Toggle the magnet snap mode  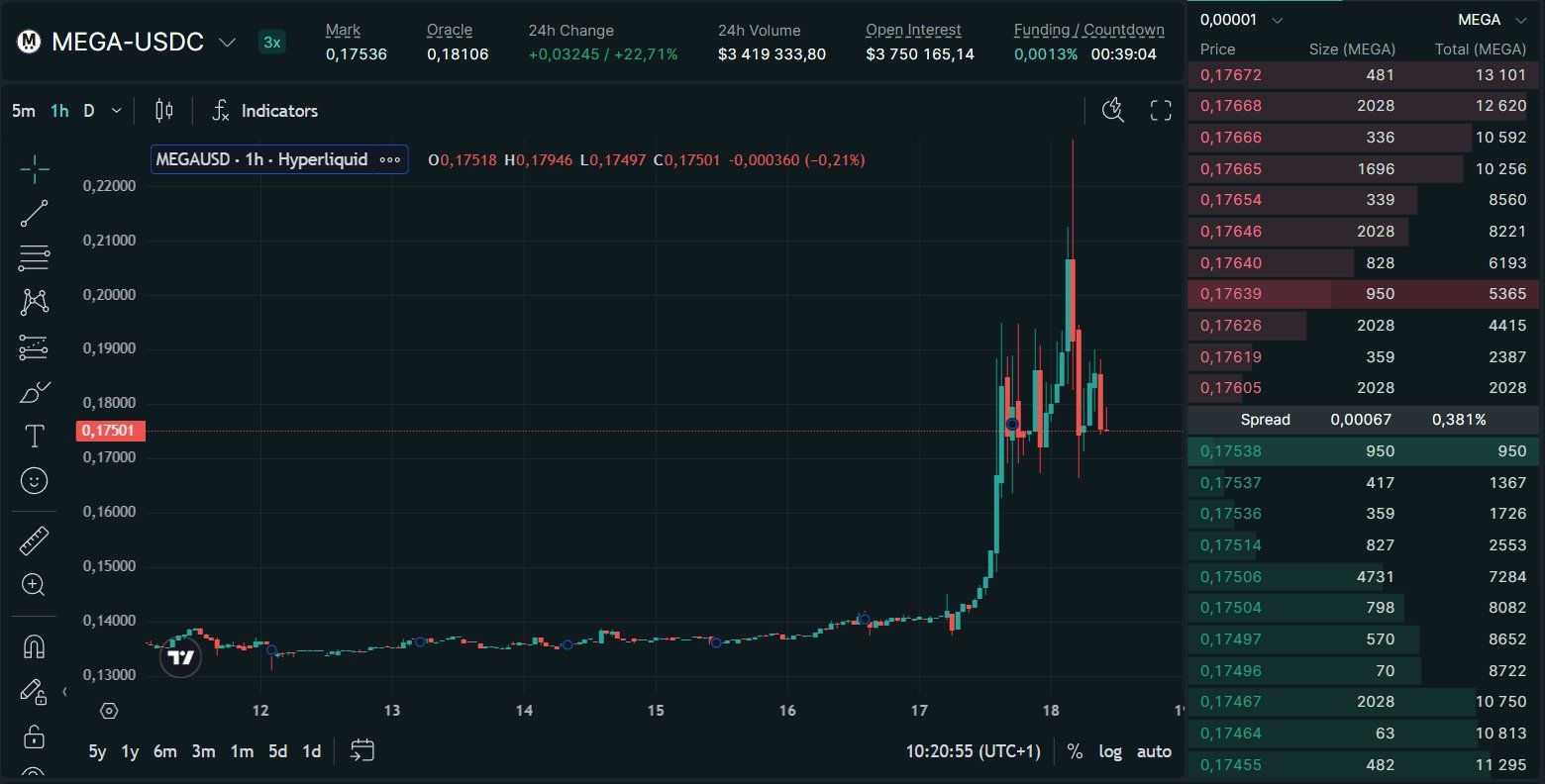click(x=35, y=646)
